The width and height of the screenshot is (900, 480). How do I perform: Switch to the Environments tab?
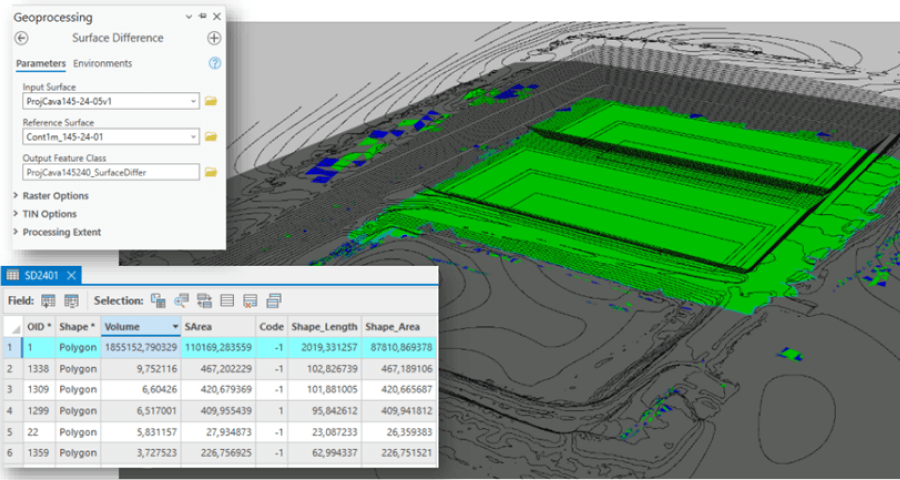pos(102,63)
